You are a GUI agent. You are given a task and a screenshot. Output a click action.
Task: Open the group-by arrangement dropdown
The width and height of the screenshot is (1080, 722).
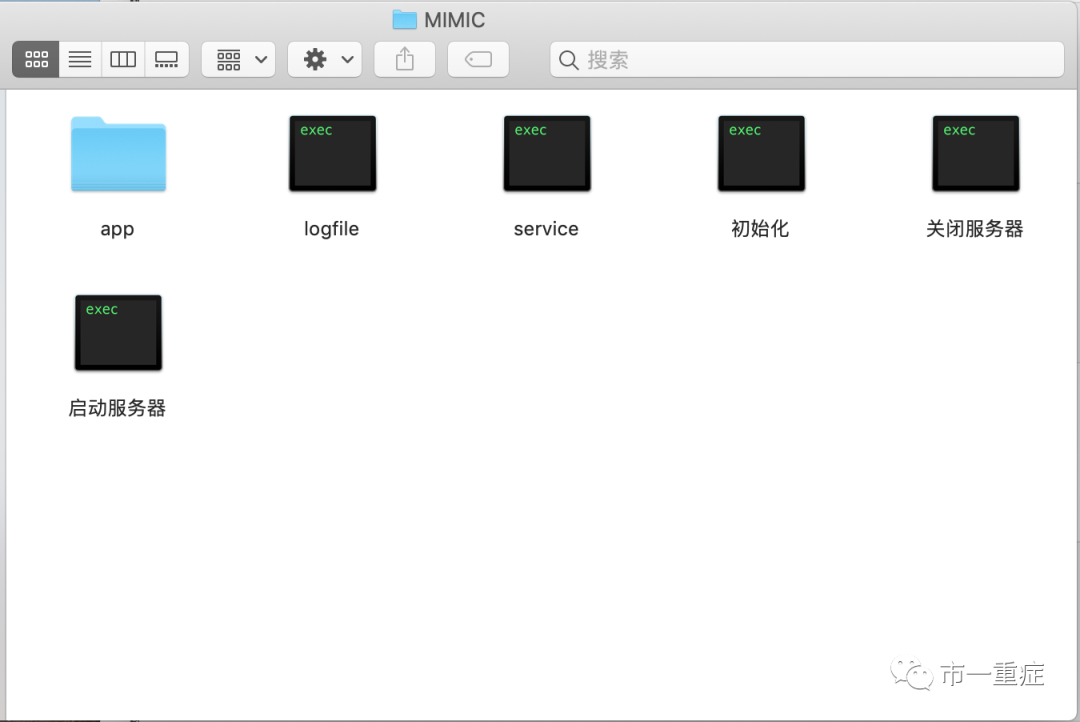(x=238, y=59)
